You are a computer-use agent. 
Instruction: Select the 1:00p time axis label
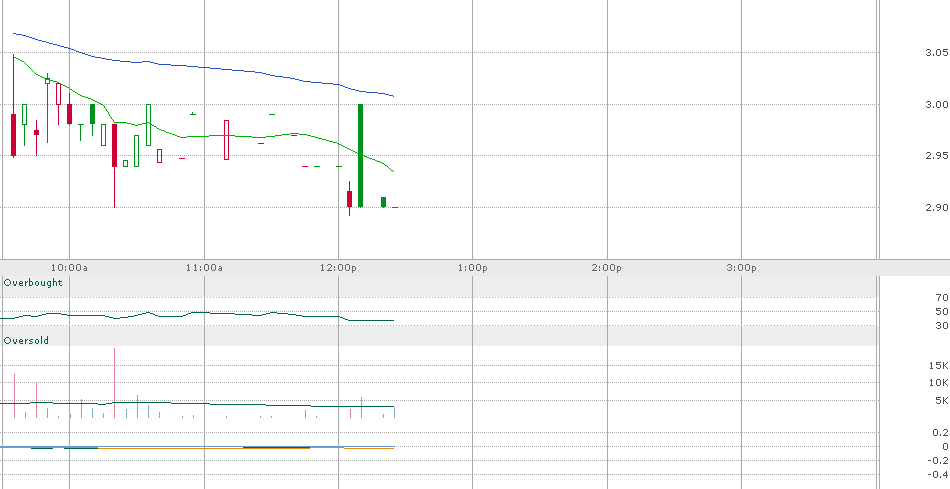(x=473, y=268)
